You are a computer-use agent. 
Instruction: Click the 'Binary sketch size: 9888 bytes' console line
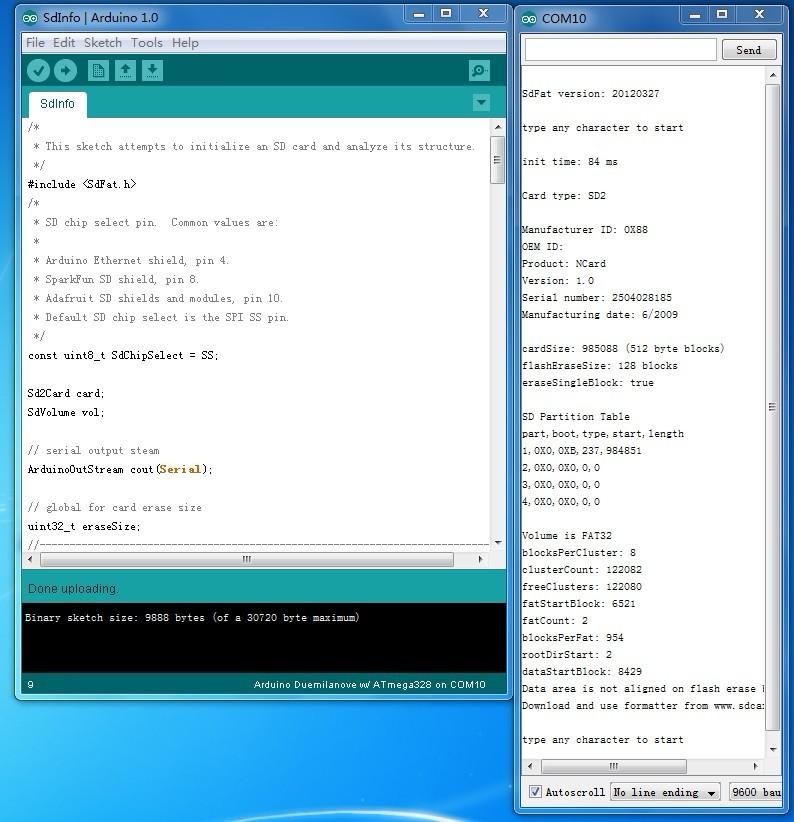tap(192, 618)
